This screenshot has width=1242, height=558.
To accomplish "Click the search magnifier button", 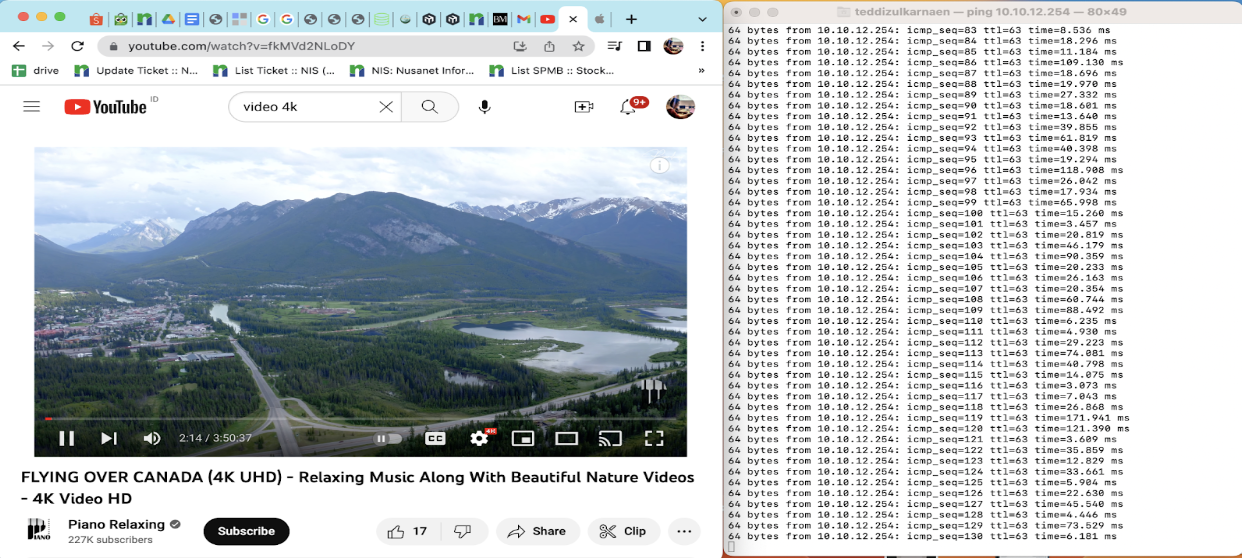I will pos(430,107).
